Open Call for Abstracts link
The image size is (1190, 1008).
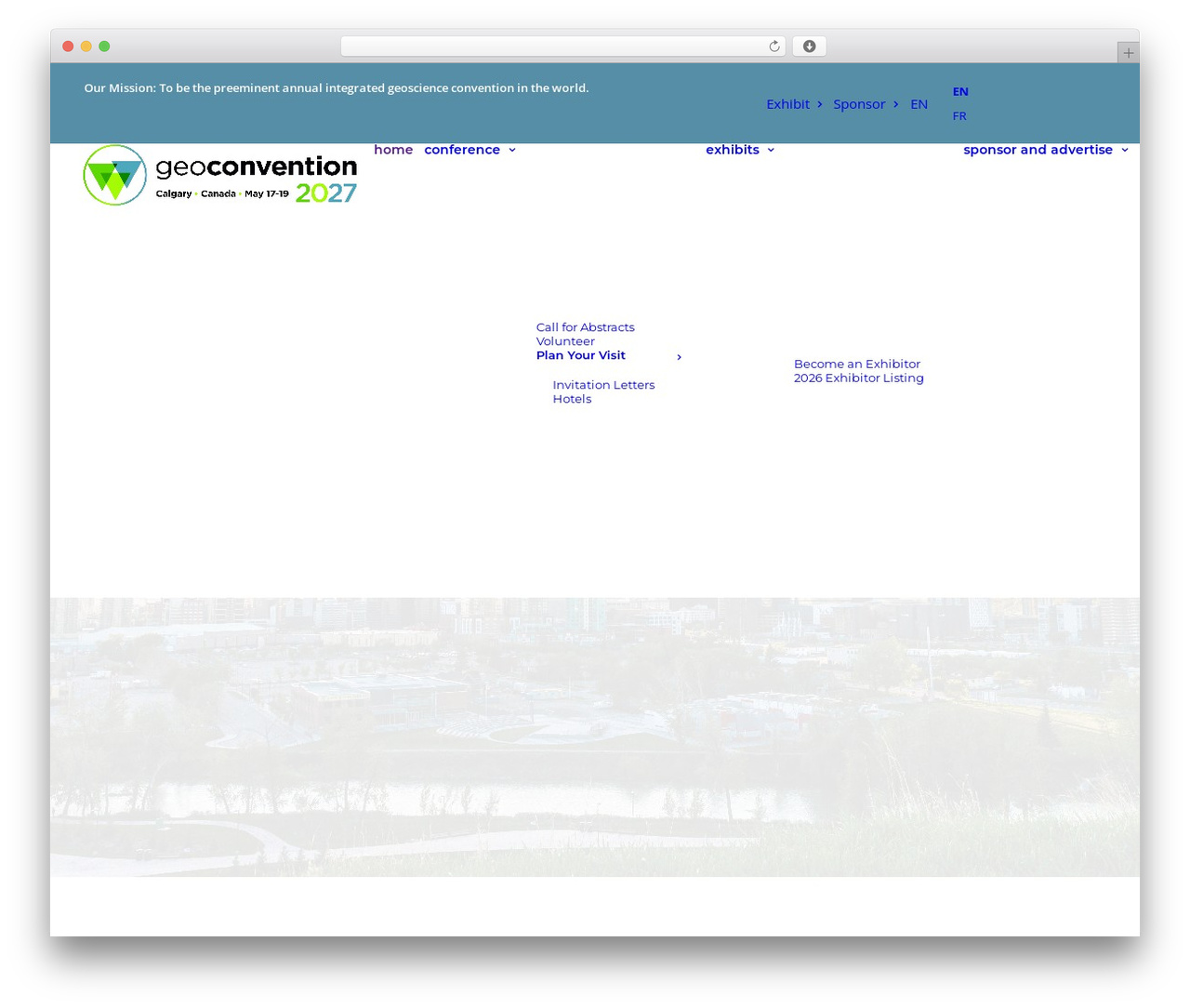585,327
